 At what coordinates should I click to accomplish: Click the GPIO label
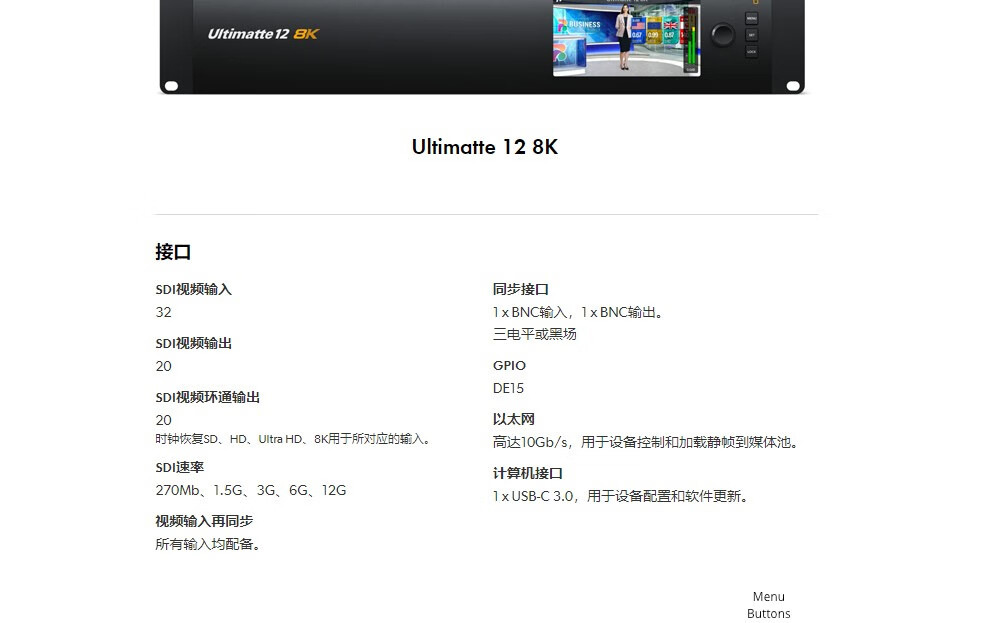click(x=510, y=365)
